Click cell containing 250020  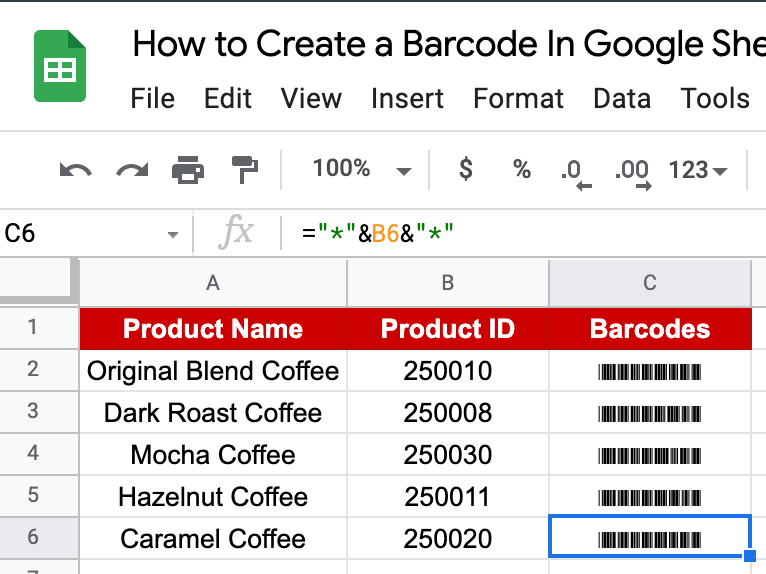click(448, 538)
